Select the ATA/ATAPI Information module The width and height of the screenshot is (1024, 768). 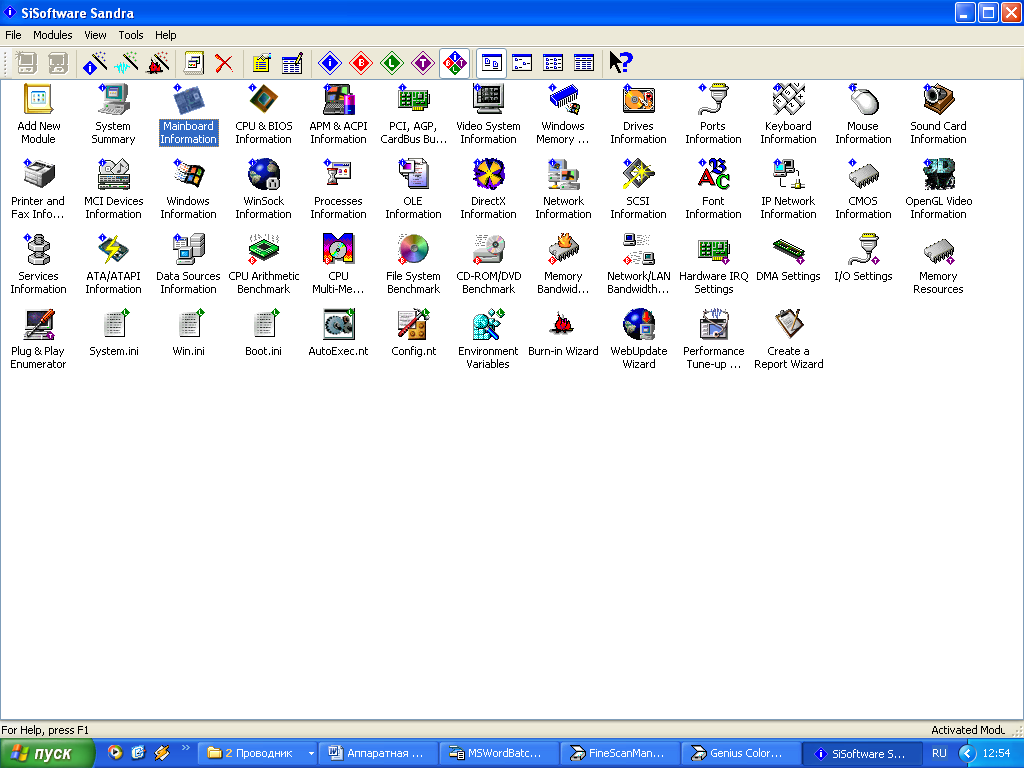pyautogui.click(x=113, y=264)
